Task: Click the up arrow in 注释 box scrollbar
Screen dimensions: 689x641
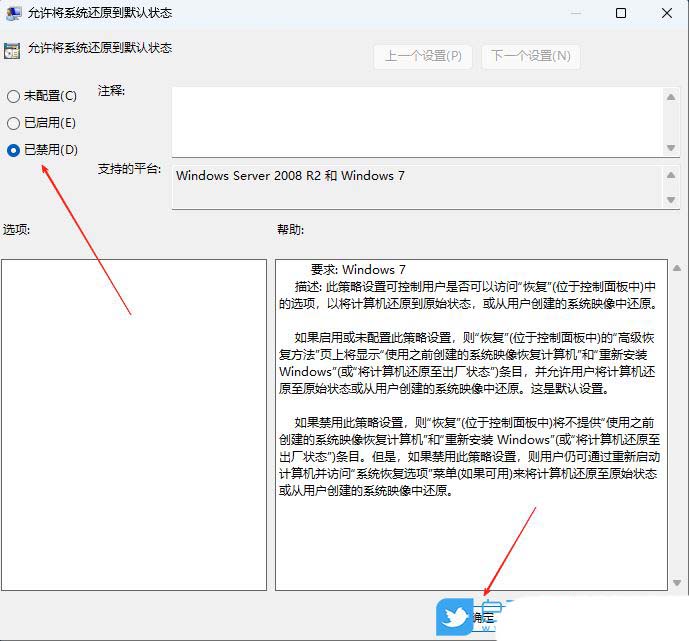Action: [672, 96]
